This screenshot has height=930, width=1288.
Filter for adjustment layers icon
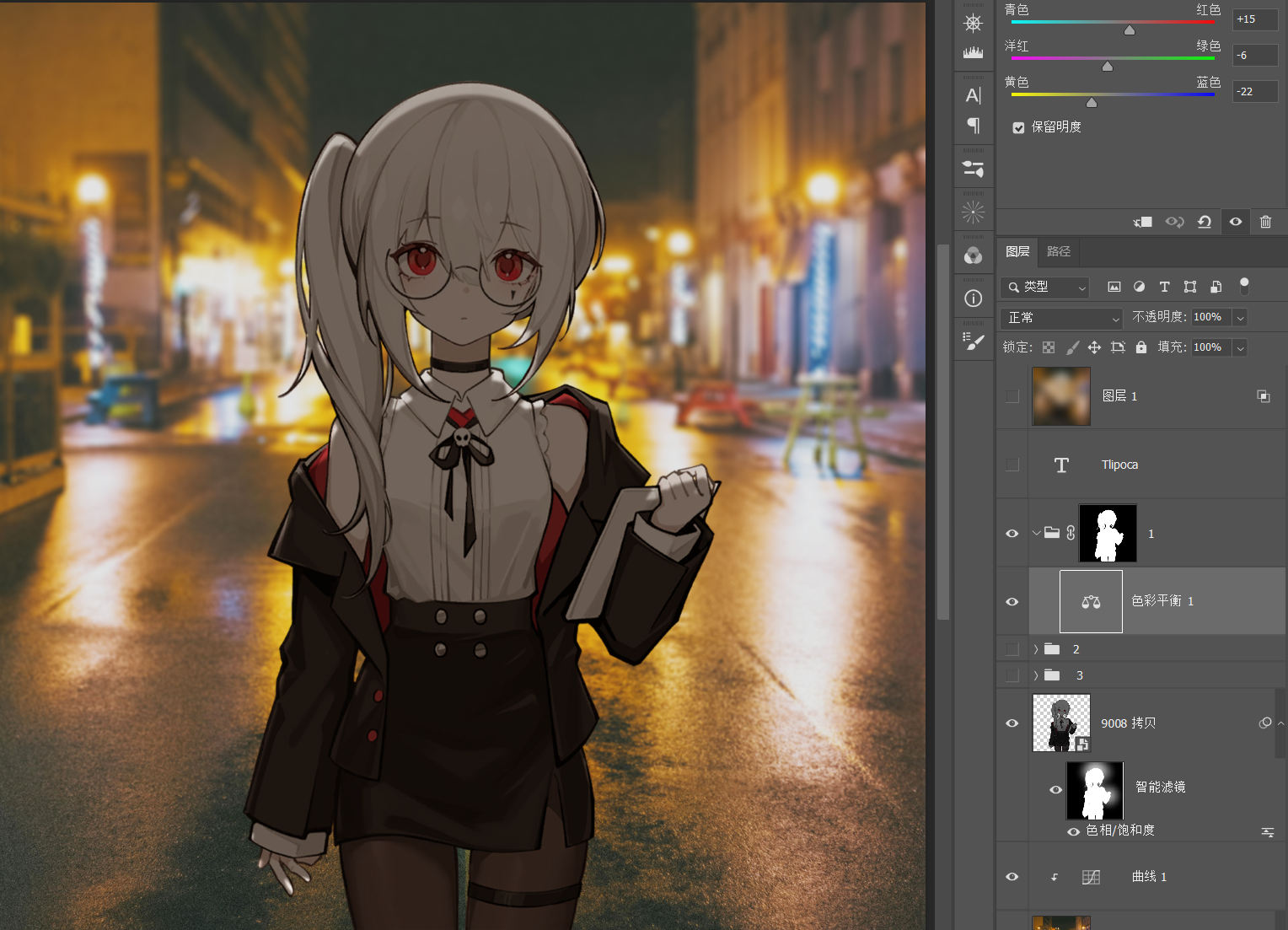1139,287
